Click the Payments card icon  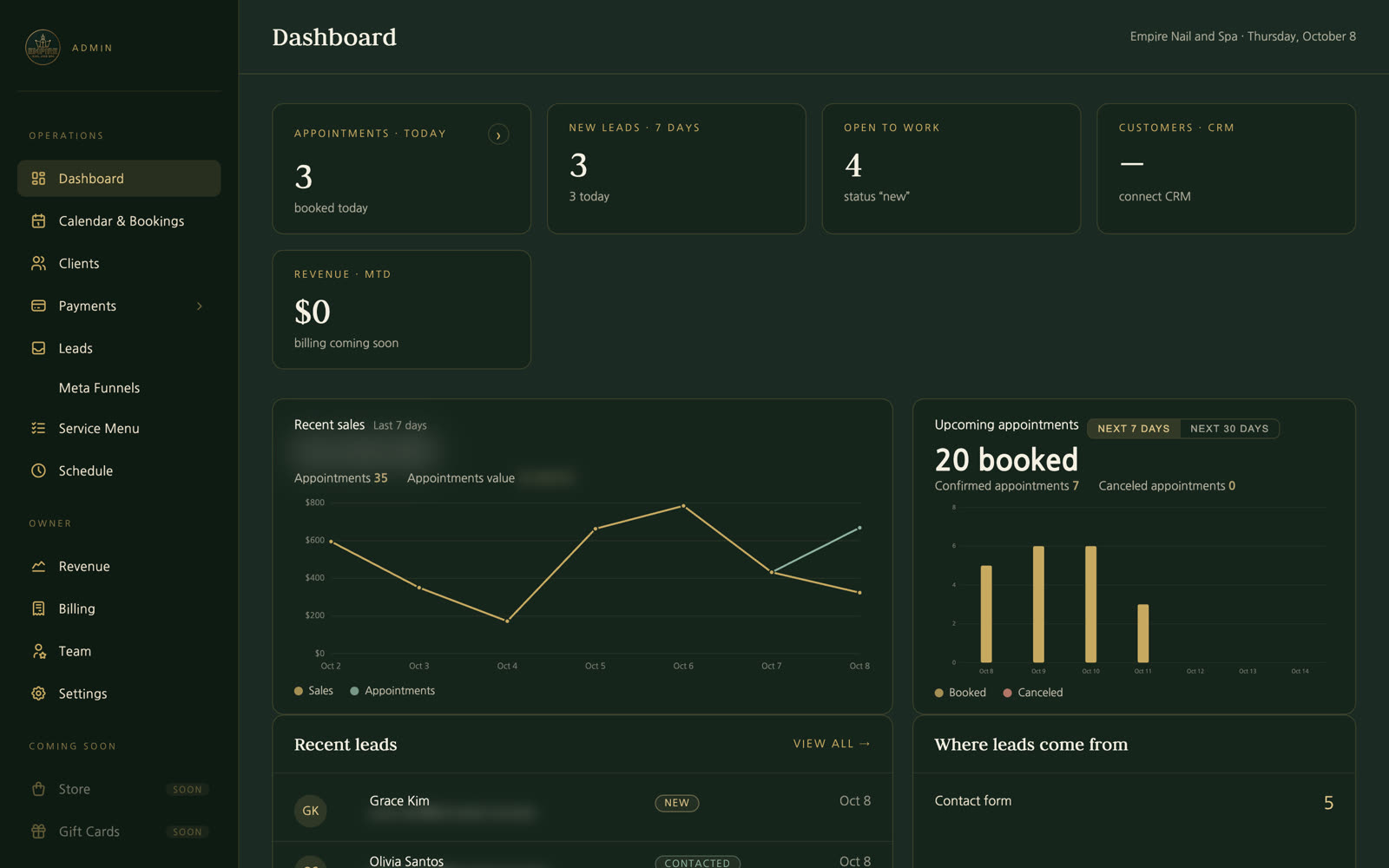point(38,306)
